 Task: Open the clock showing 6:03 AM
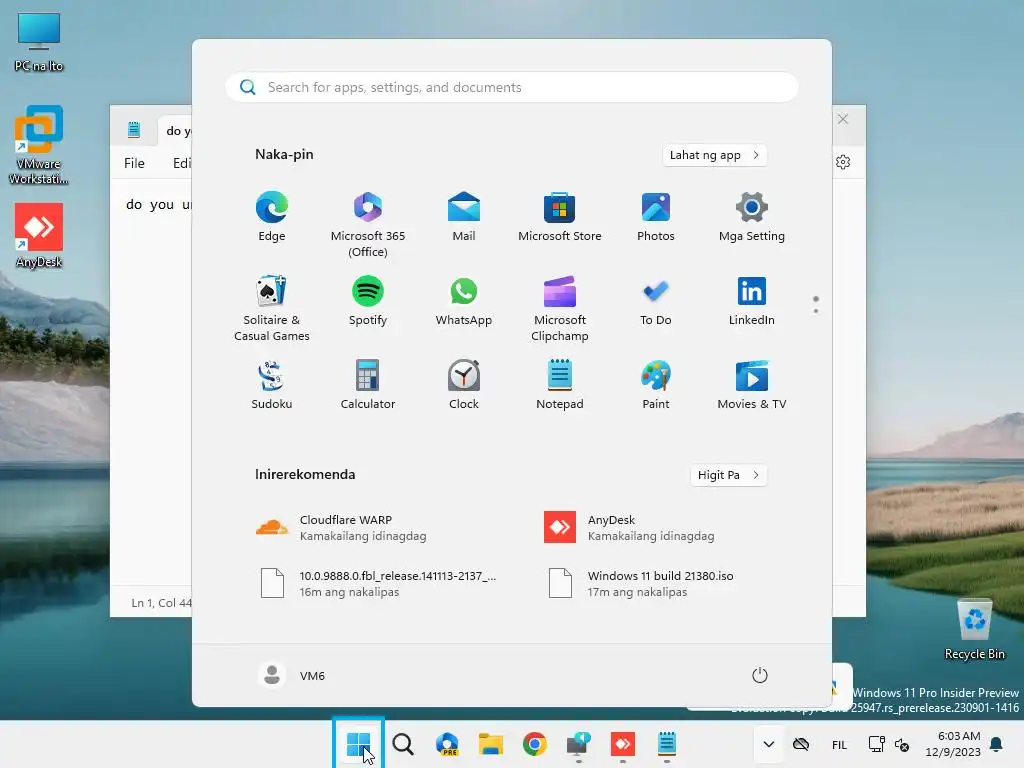click(x=952, y=744)
